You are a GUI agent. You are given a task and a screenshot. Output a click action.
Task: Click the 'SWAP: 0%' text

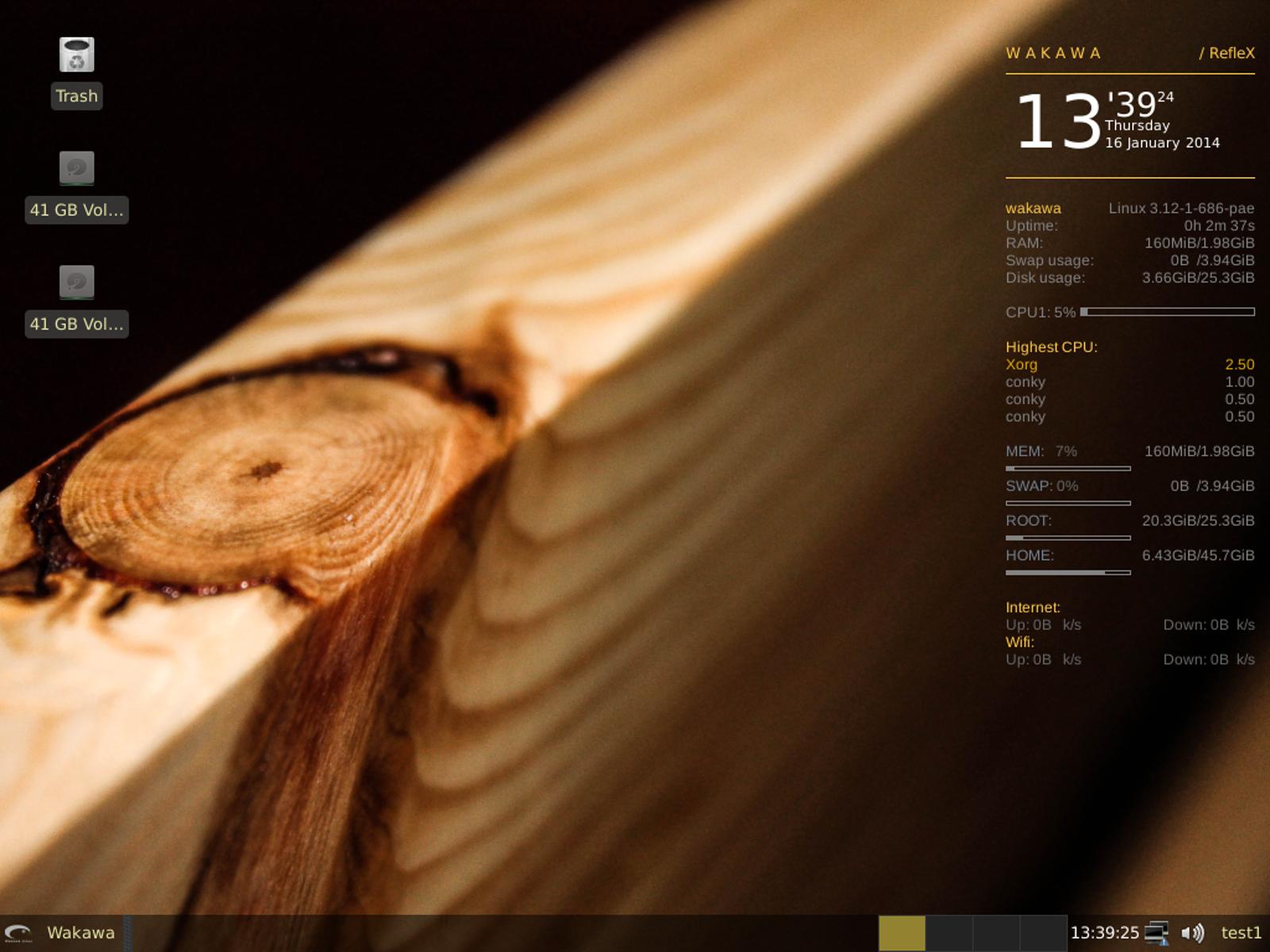pyautogui.click(x=1041, y=486)
